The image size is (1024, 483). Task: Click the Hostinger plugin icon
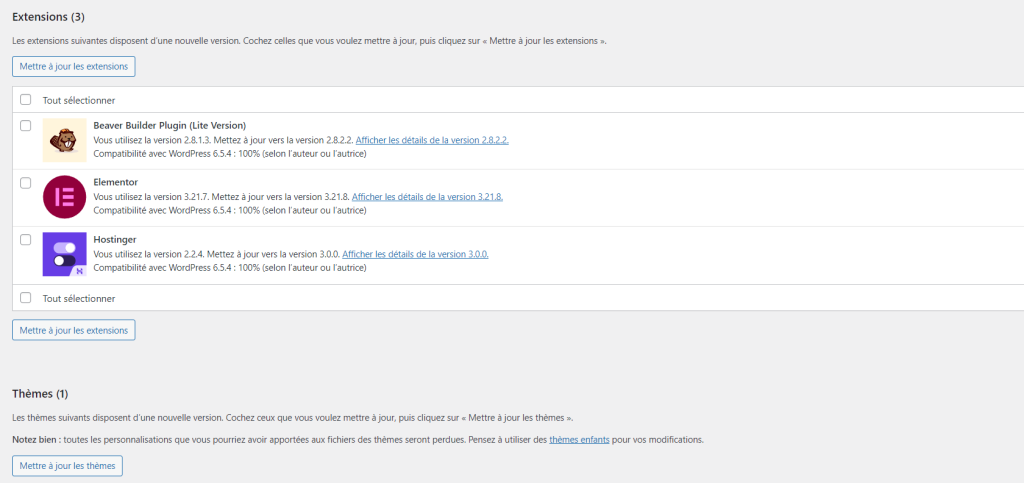click(65, 254)
